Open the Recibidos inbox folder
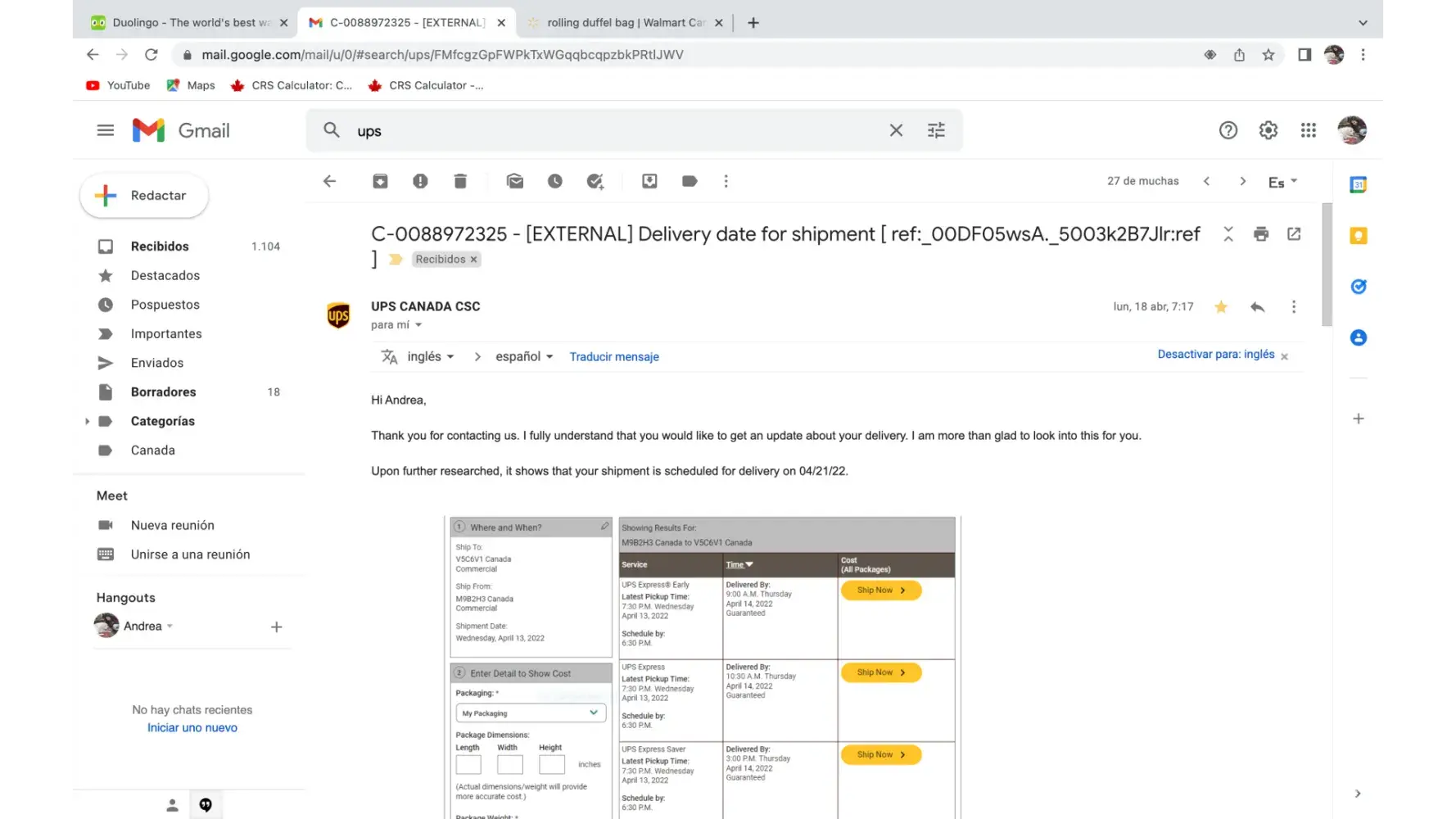The image size is (1456, 819). pos(160,247)
